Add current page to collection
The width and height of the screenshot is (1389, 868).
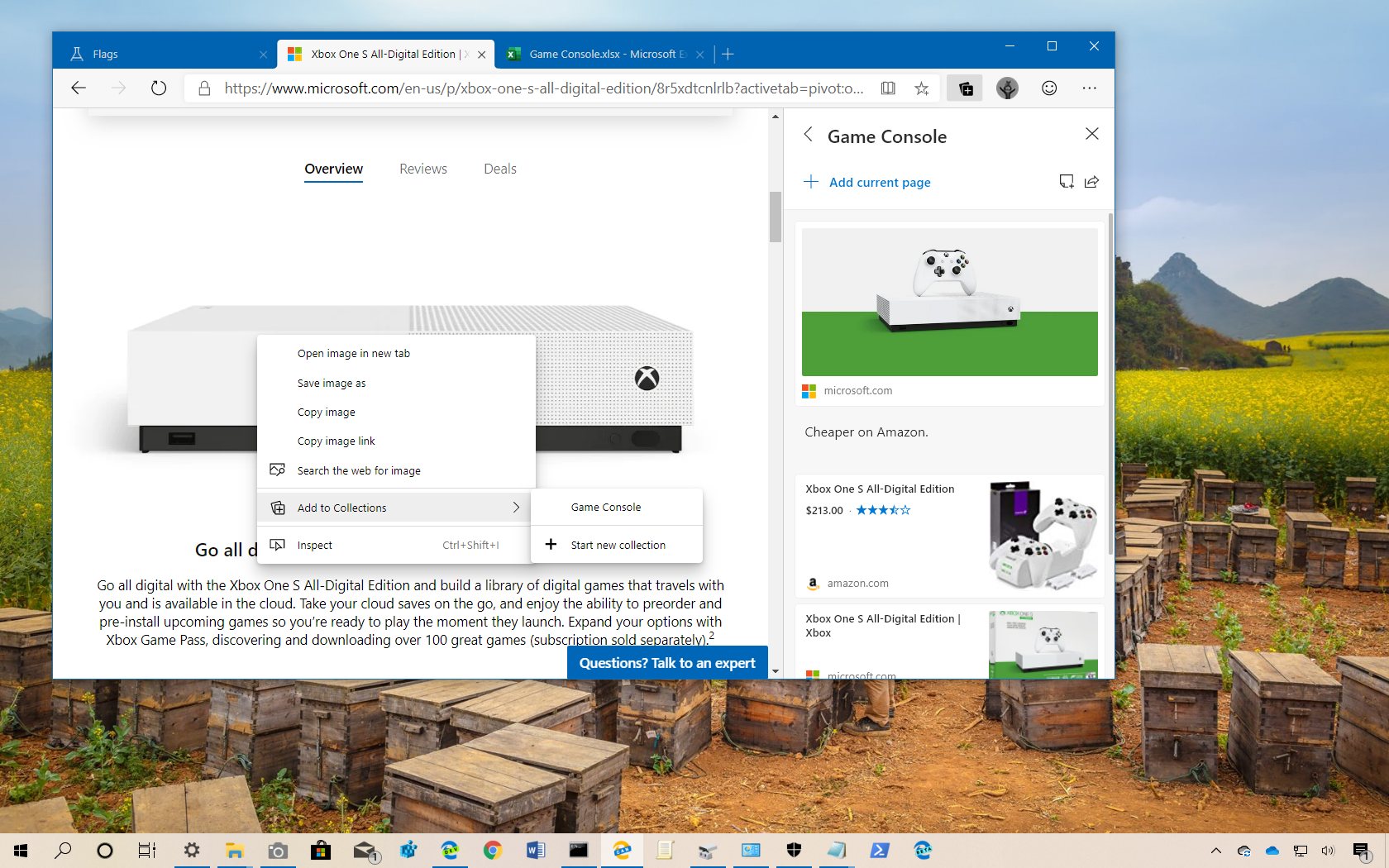coord(867,182)
